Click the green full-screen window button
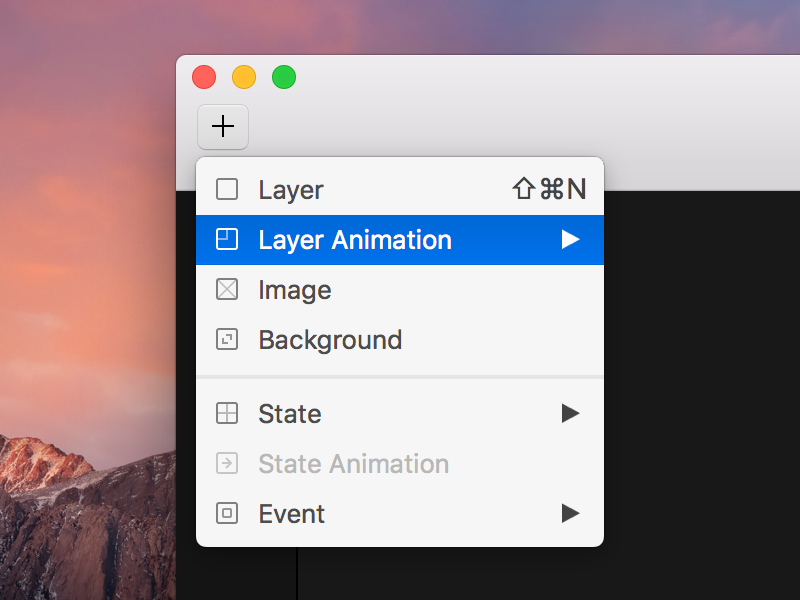 (x=284, y=77)
